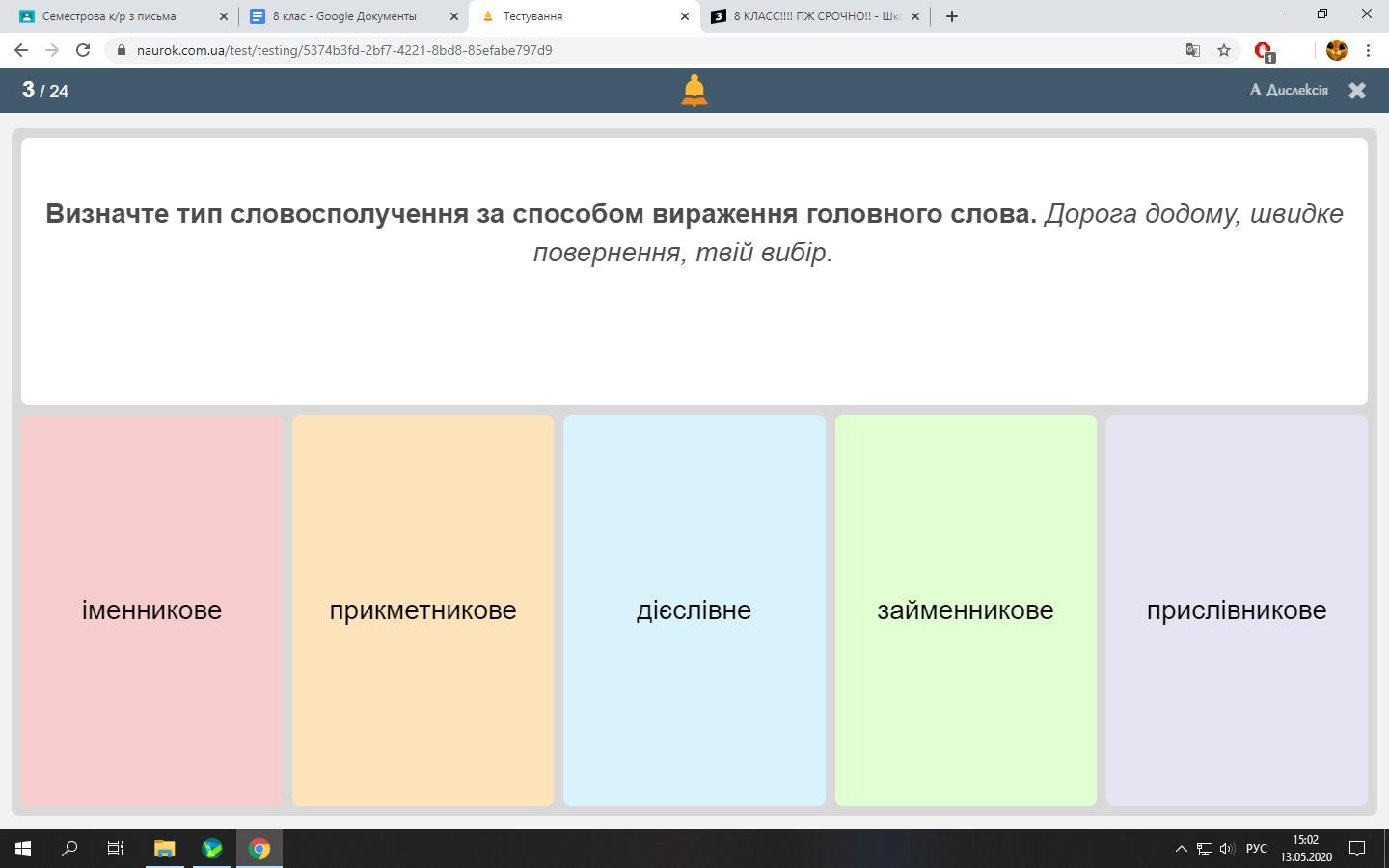Open the 8 клас Google Документы tab

point(344,16)
